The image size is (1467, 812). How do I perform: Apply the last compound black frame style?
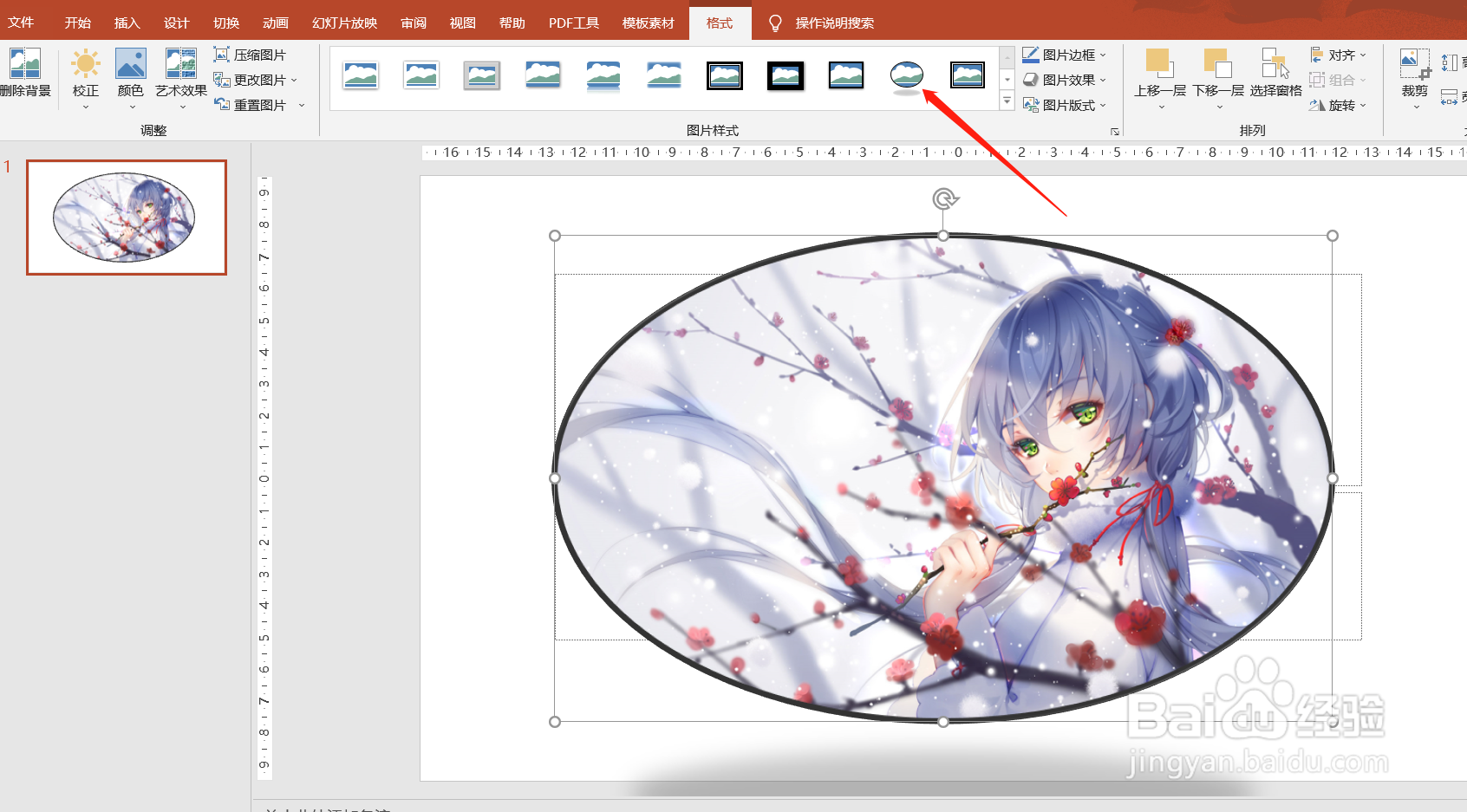click(x=968, y=76)
